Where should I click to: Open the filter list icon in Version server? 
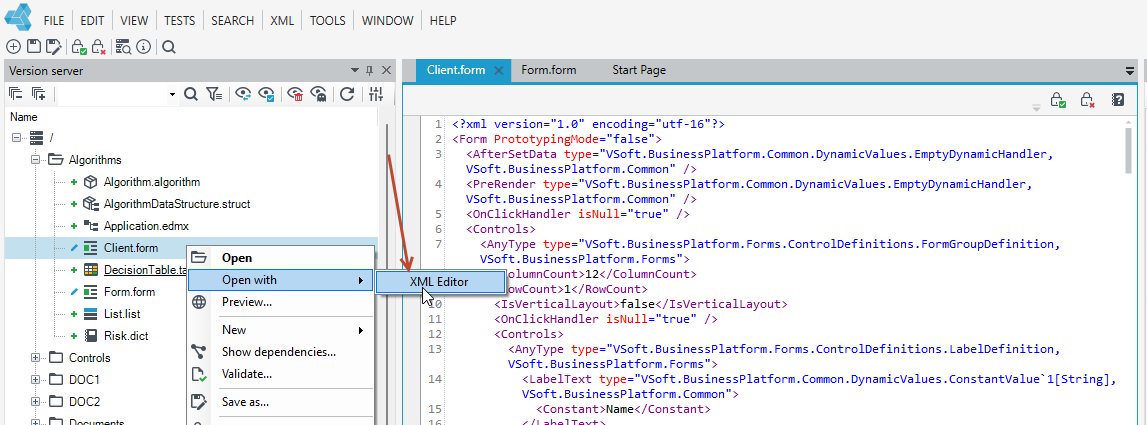tap(214, 94)
